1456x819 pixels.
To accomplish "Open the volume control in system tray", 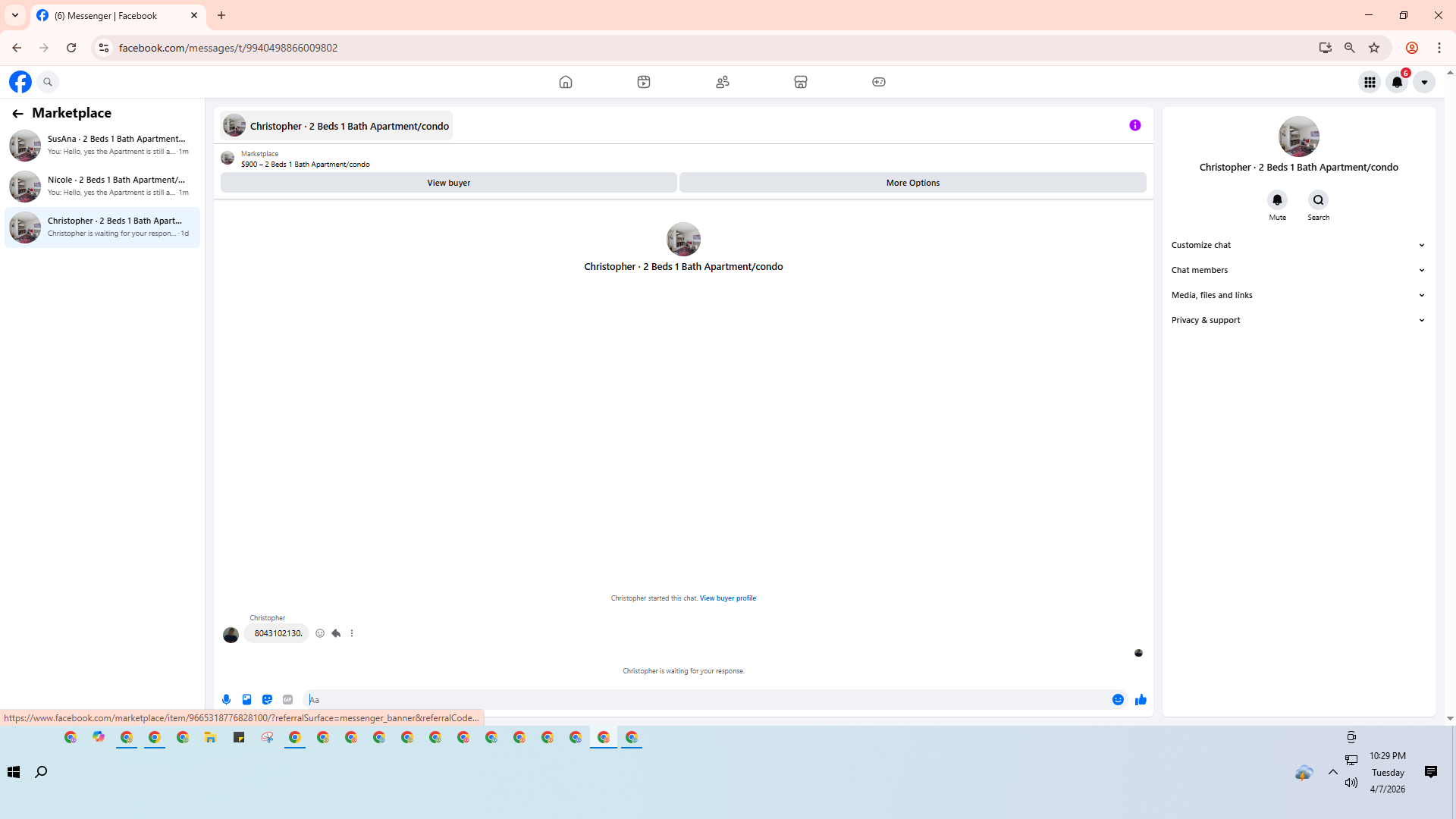I will 1351,783.
